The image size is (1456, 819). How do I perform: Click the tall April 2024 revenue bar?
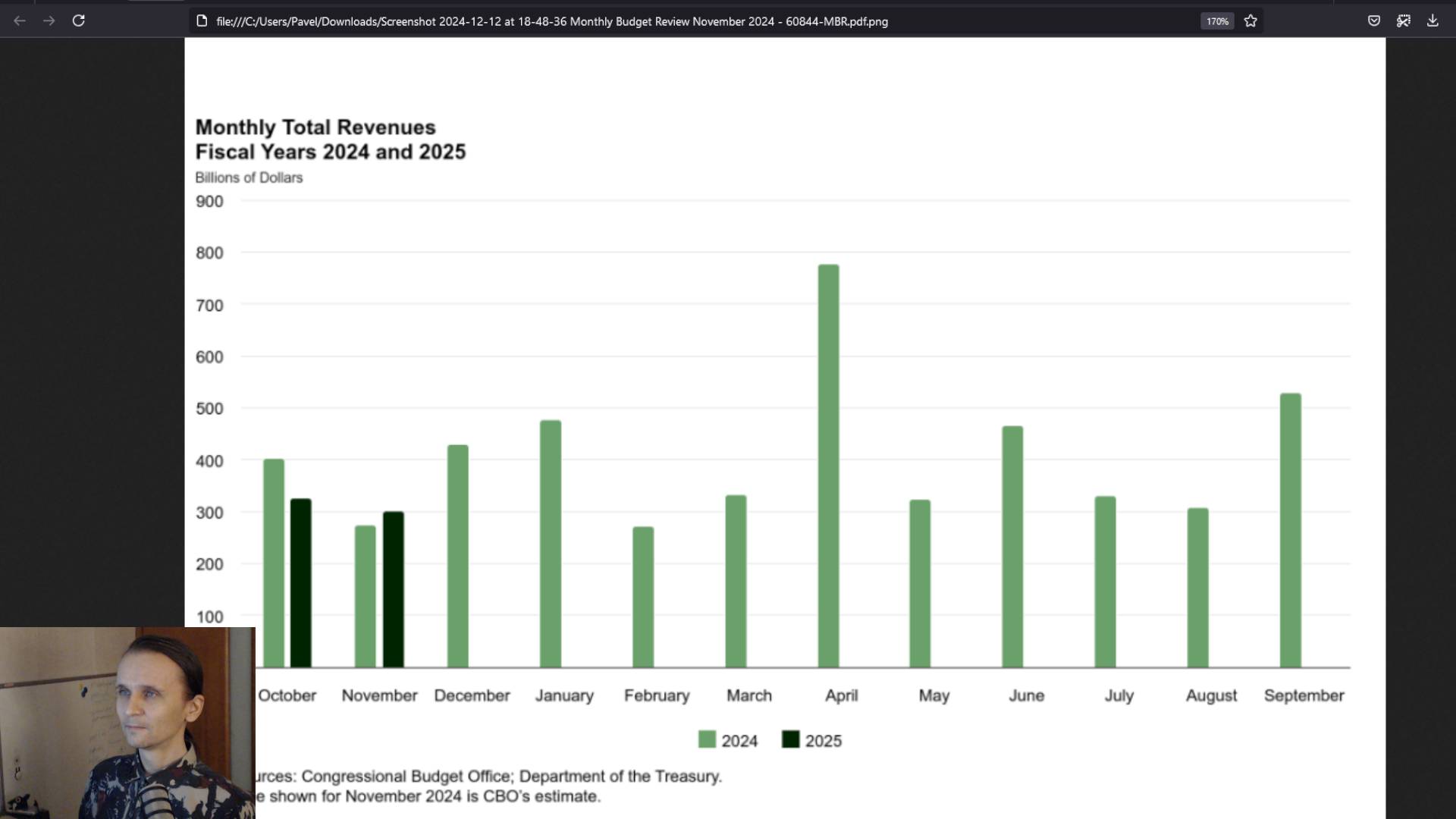pyautogui.click(x=828, y=466)
